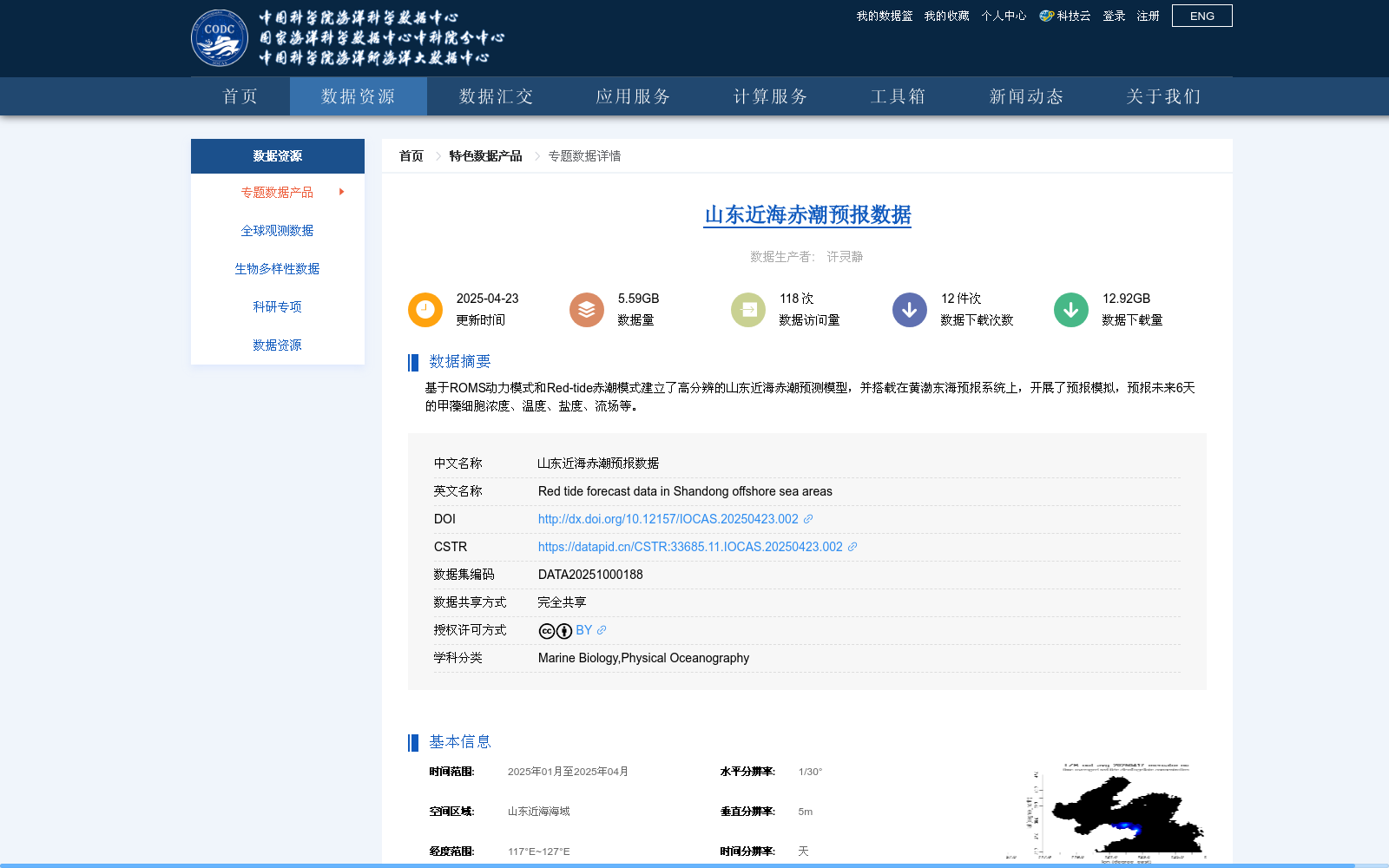This screenshot has width=1389, height=868.
Task: Click the green data visits icon
Action: pos(748,310)
